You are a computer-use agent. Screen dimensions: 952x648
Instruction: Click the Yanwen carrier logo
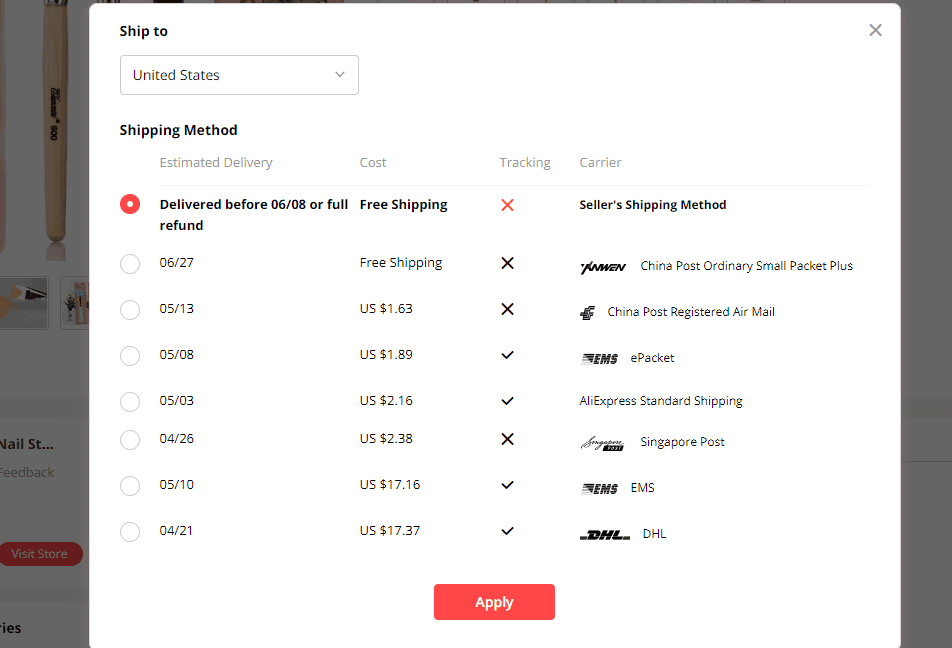pyautogui.click(x=603, y=267)
